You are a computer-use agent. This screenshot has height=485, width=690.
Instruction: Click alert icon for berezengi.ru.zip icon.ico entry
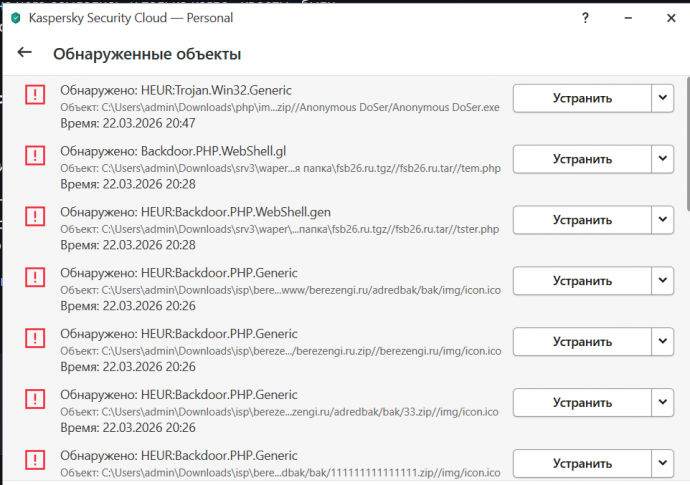pos(35,339)
